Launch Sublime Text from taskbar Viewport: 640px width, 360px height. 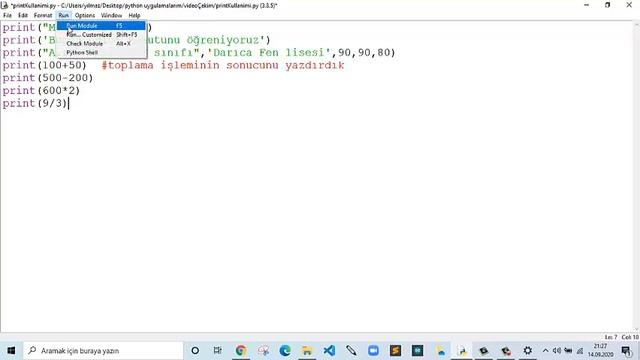[395, 351]
